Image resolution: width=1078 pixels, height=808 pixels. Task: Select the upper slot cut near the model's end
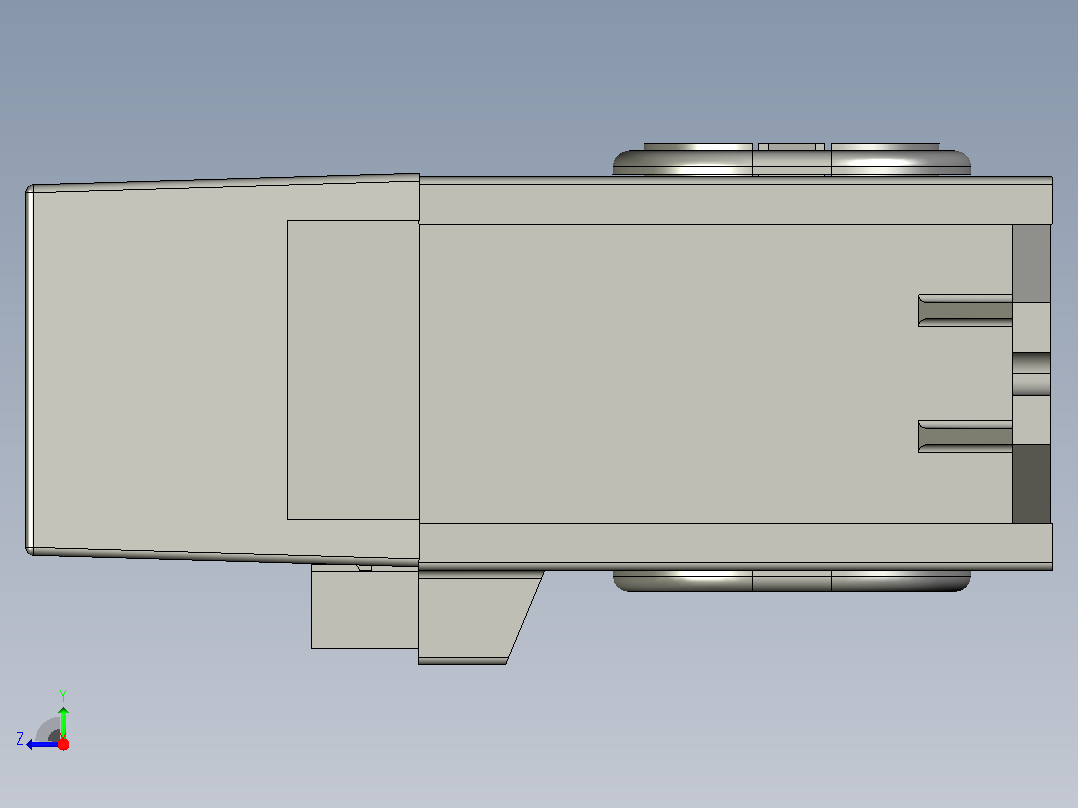(965, 311)
